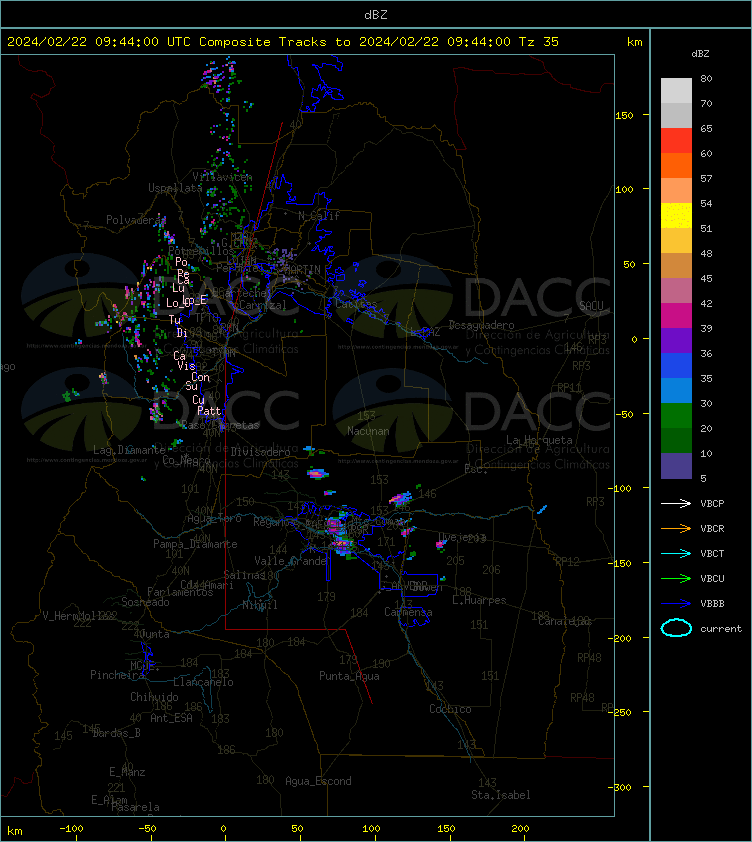Screen dimensions: 752x842
Task: Select the red swatch between 65 and 60 dBZ
Action: (676, 140)
